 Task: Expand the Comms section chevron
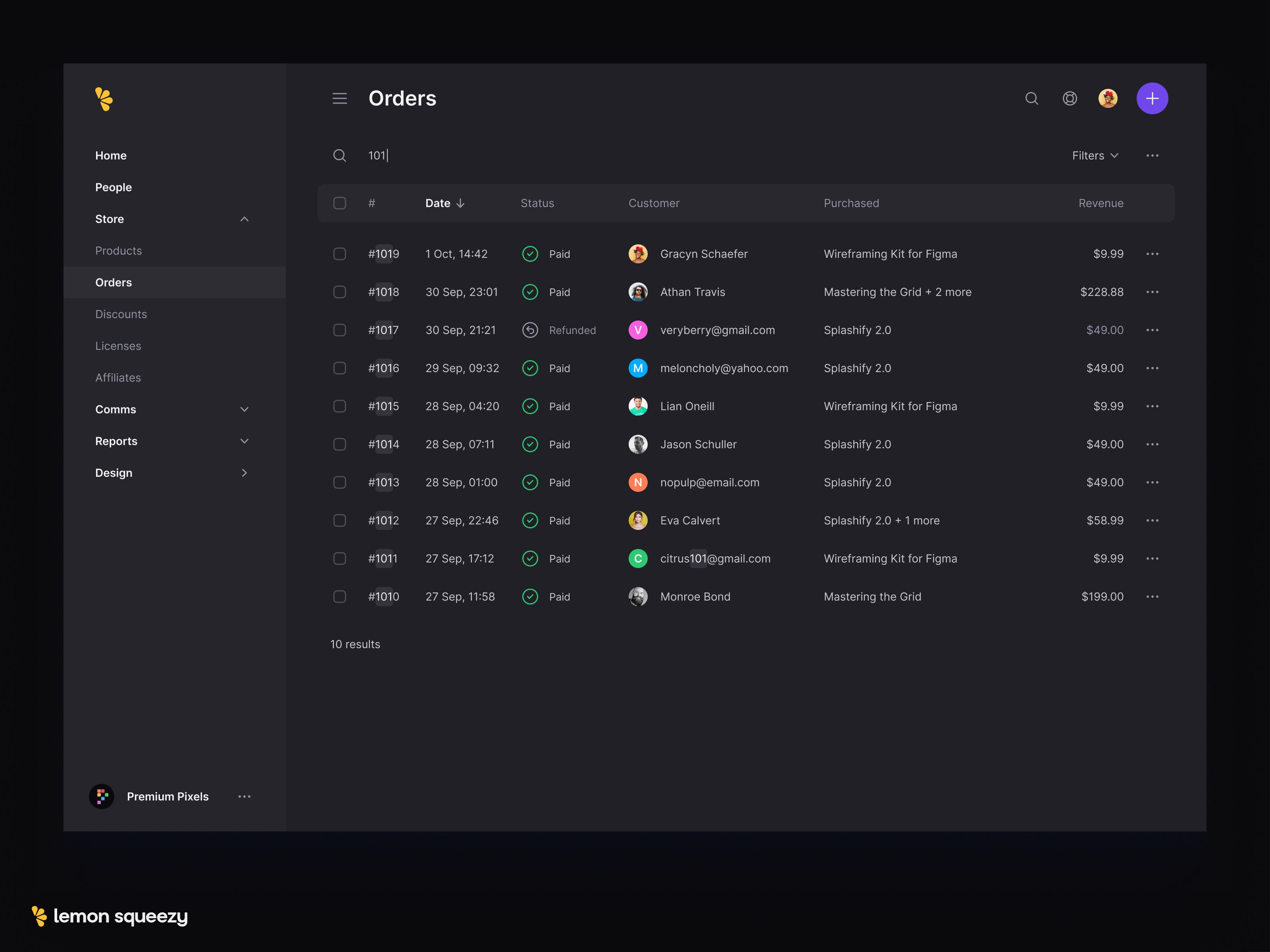click(244, 409)
